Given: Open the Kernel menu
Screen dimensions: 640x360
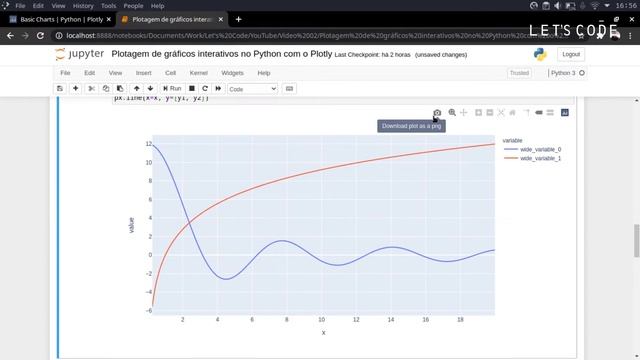Looking at the screenshot, I should click(x=199, y=73).
